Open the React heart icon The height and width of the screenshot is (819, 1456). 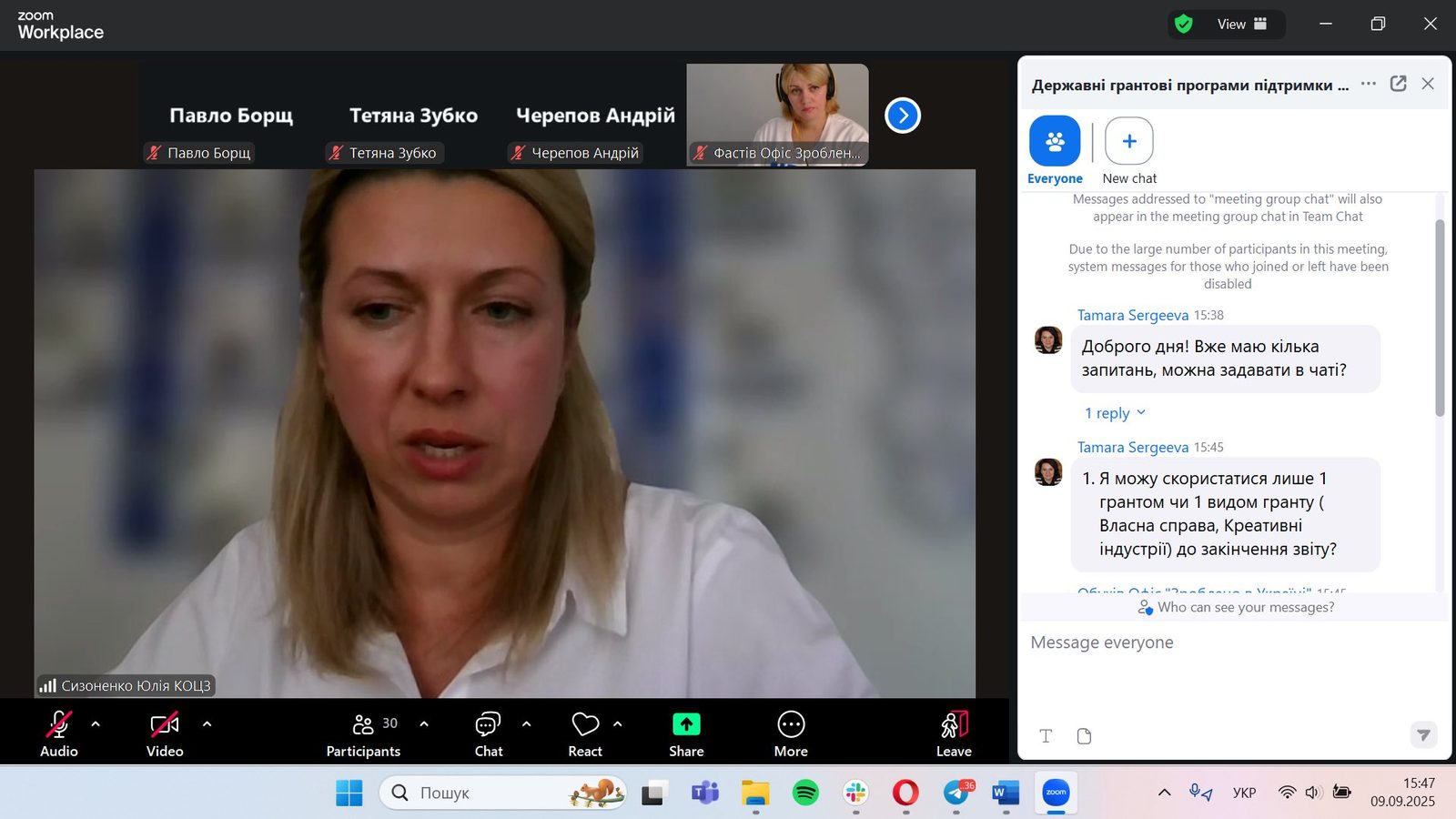pos(585,724)
